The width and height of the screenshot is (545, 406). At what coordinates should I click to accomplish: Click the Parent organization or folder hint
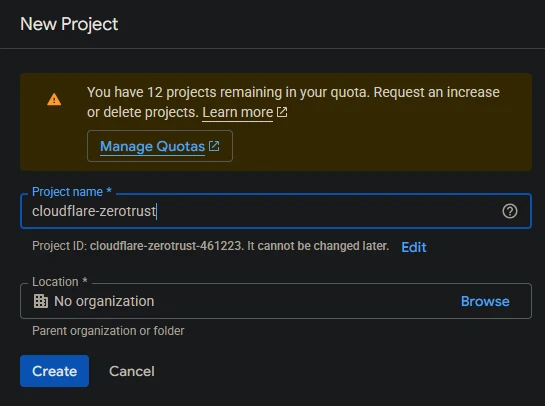pyautogui.click(x=108, y=331)
